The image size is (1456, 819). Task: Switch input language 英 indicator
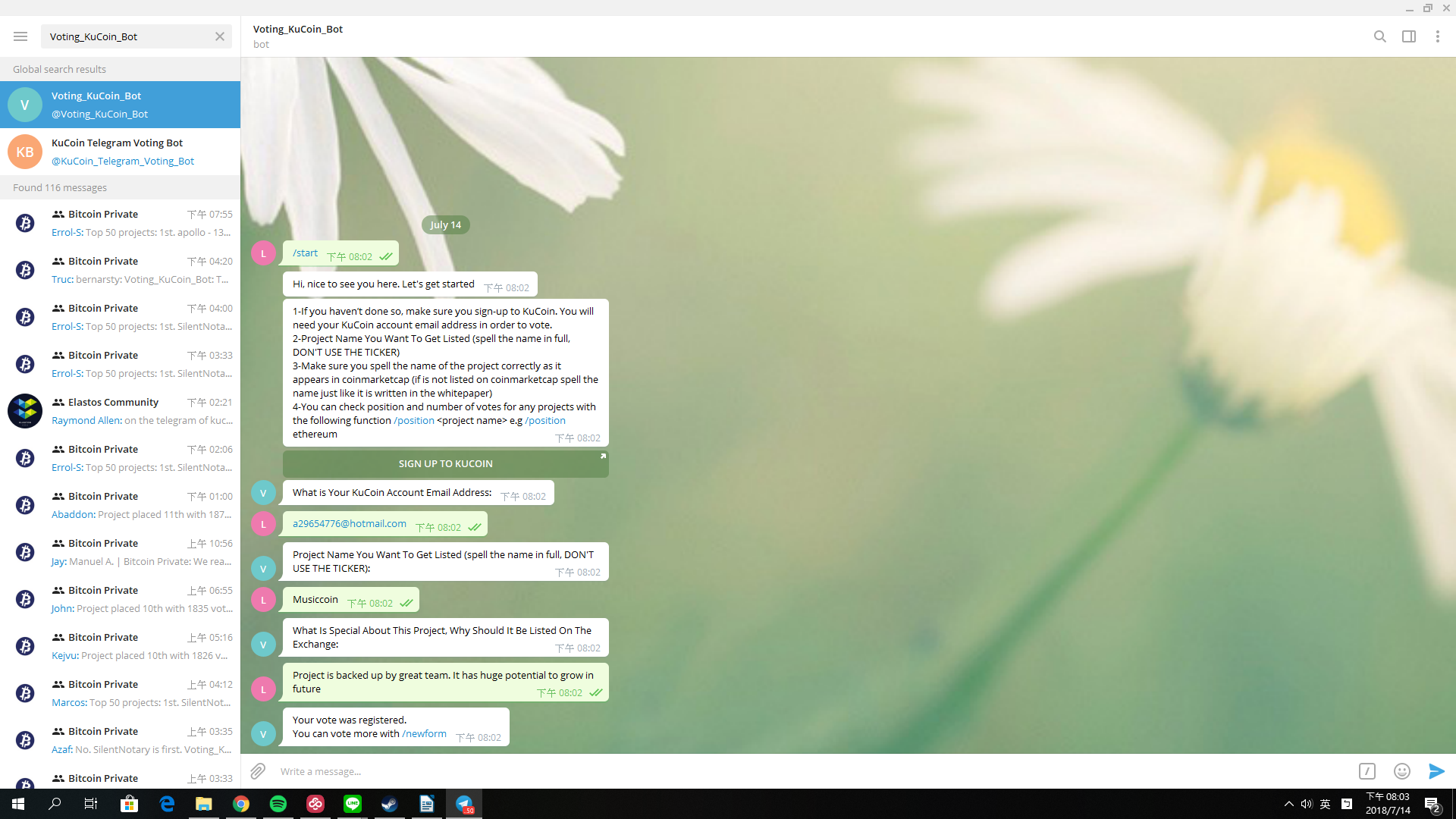click(1326, 804)
